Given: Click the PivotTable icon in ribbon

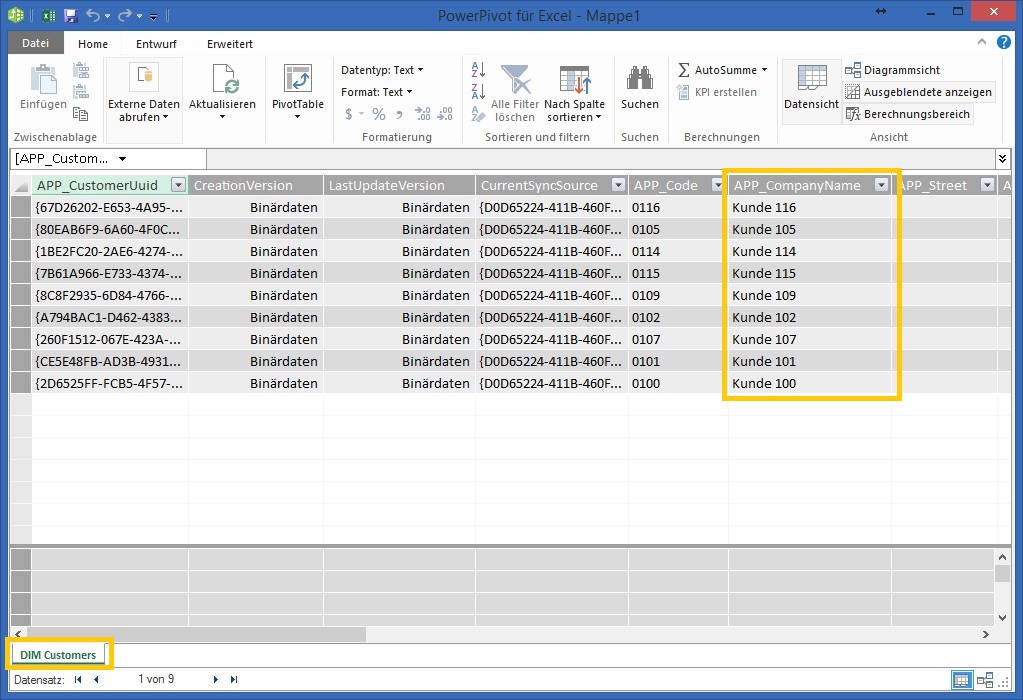Looking at the screenshot, I should click(x=297, y=81).
